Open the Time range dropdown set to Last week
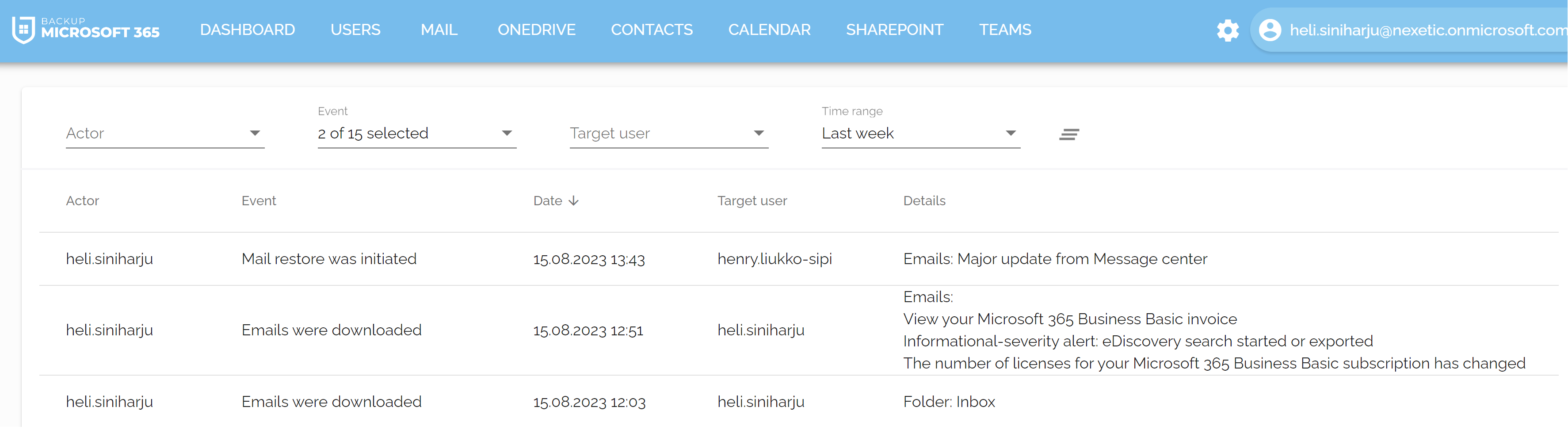 point(921,134)
